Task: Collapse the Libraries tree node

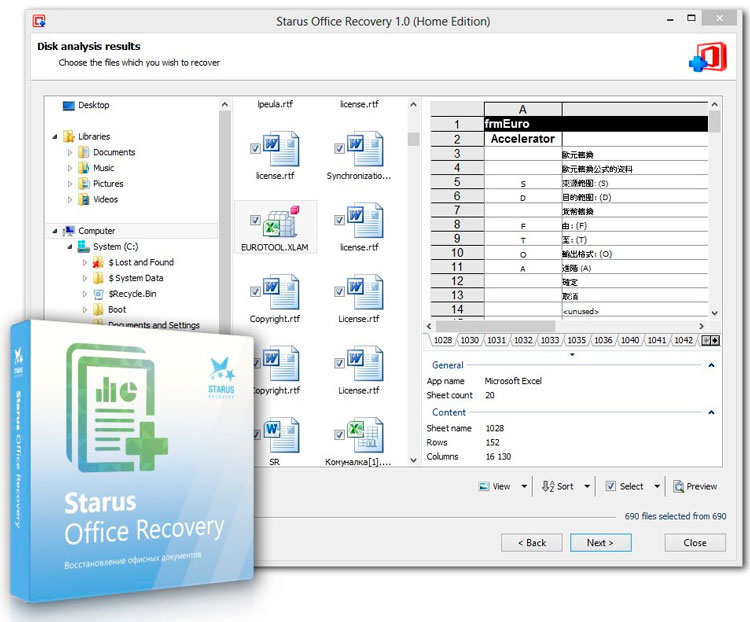Action: (55, 137)
